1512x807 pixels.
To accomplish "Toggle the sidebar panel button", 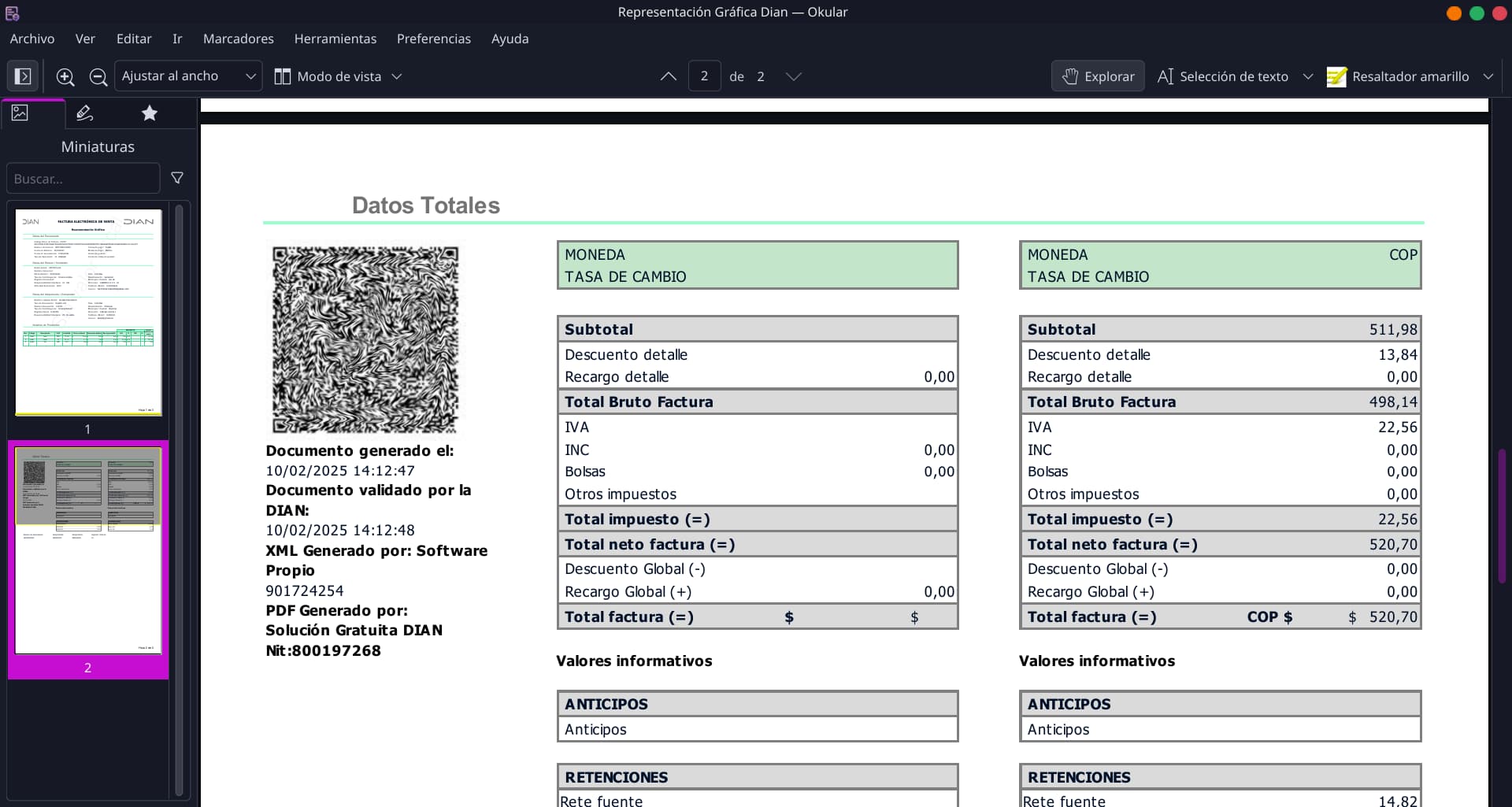I will [x=23, y=76].
